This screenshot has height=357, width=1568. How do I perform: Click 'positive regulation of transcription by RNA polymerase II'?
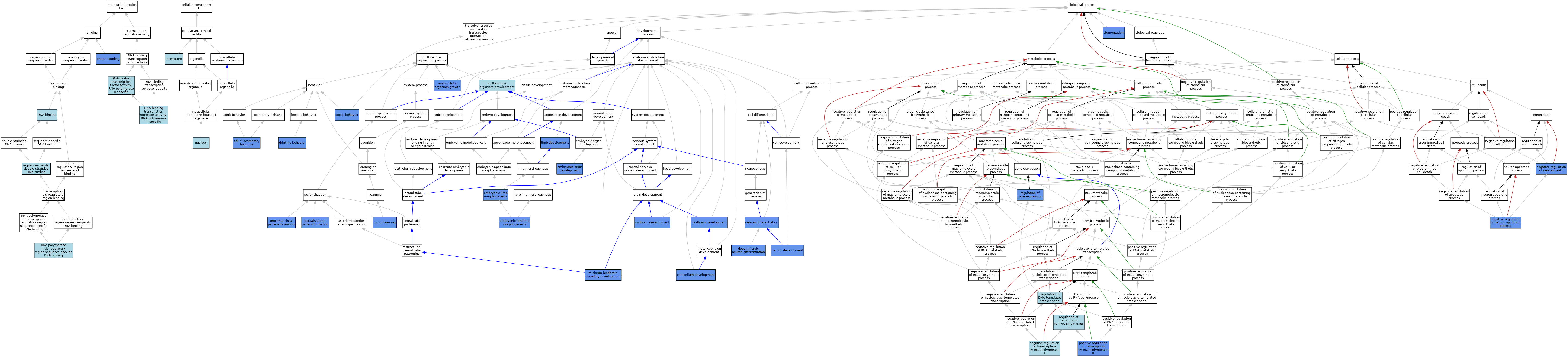(x=1093, y=348)
